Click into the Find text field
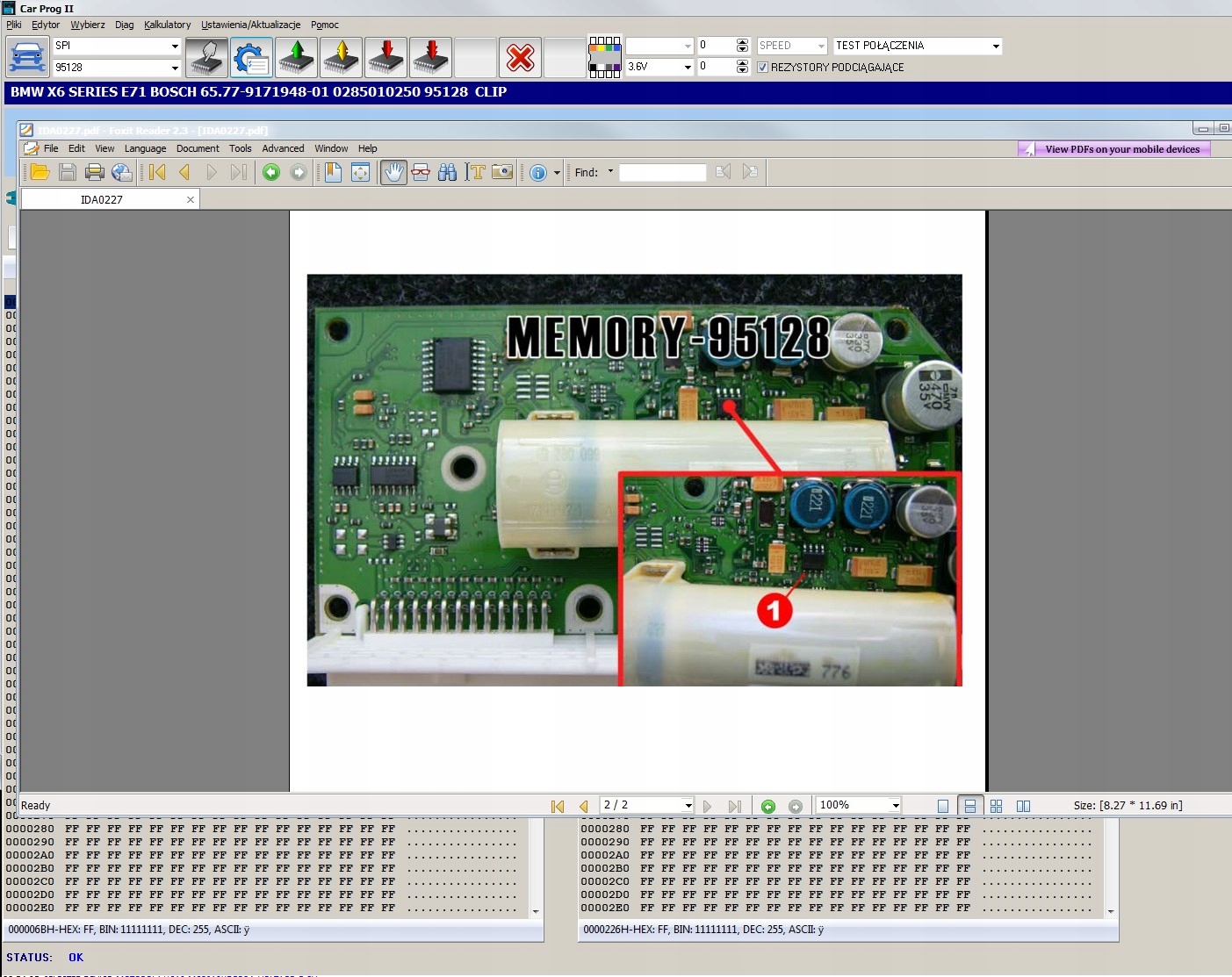The image size is (1232, 977). [662, 172]
